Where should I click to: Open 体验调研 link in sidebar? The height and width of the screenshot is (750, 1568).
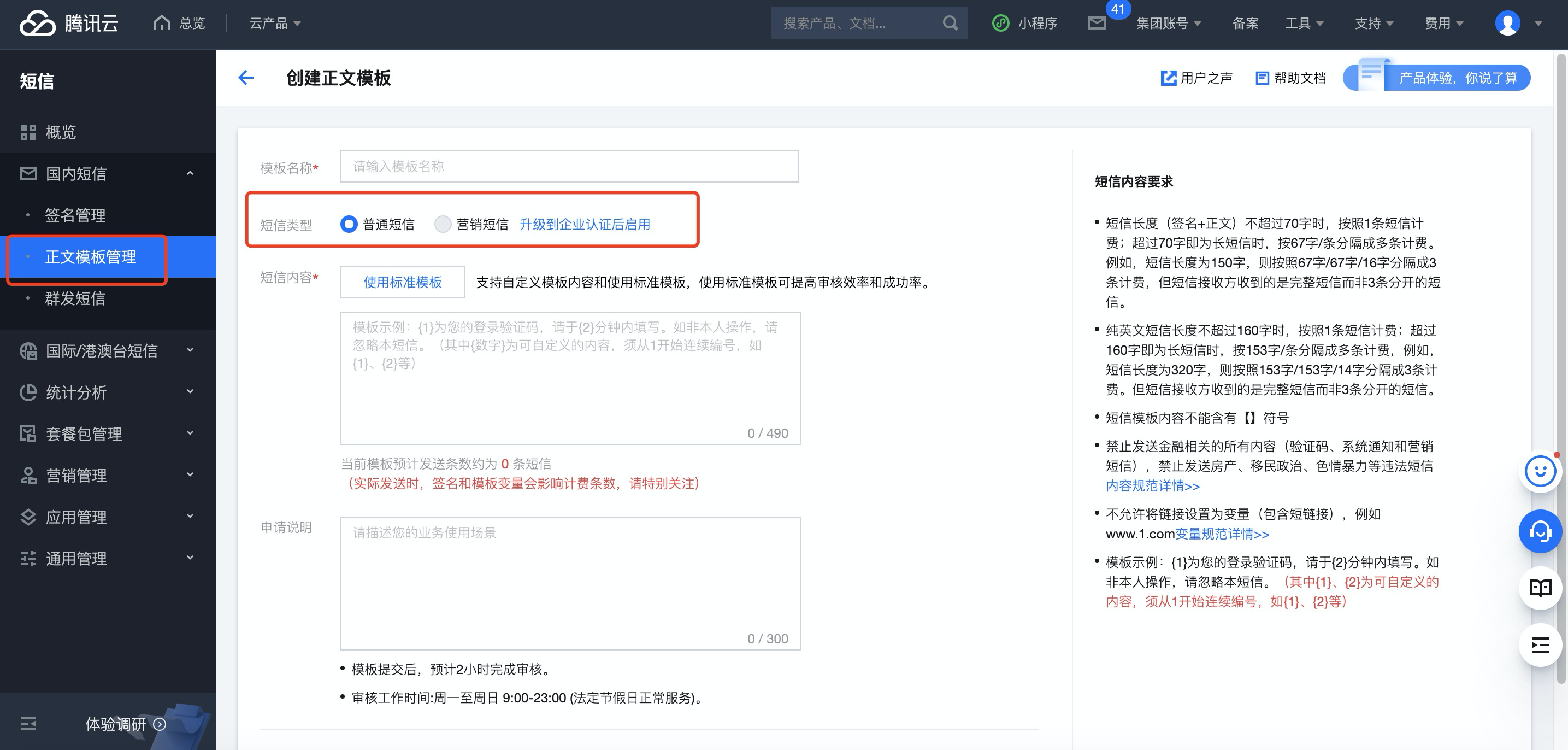point(116,724)
